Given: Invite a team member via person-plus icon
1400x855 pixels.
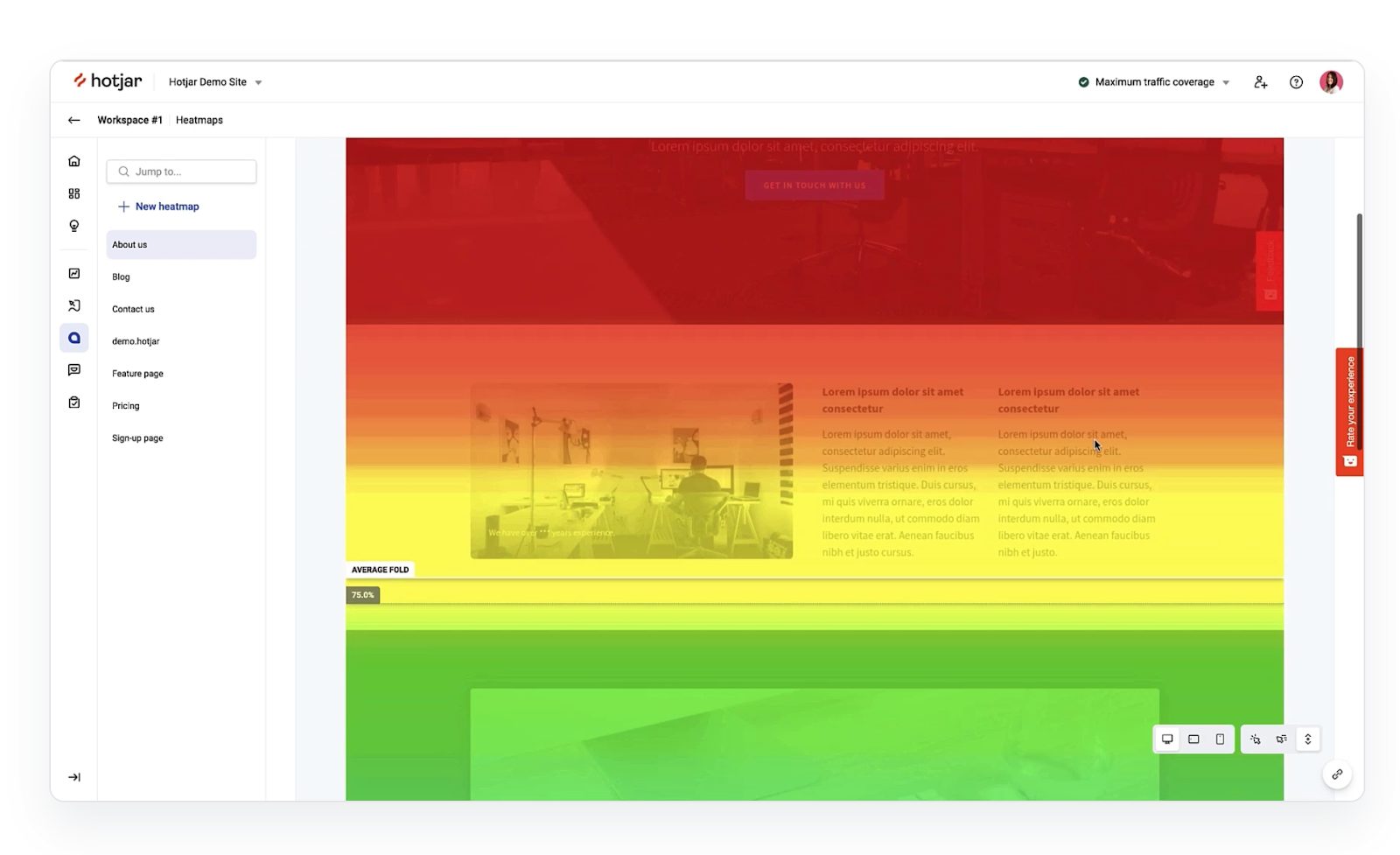Looking at the screenshot, I should coord(1260,82).
